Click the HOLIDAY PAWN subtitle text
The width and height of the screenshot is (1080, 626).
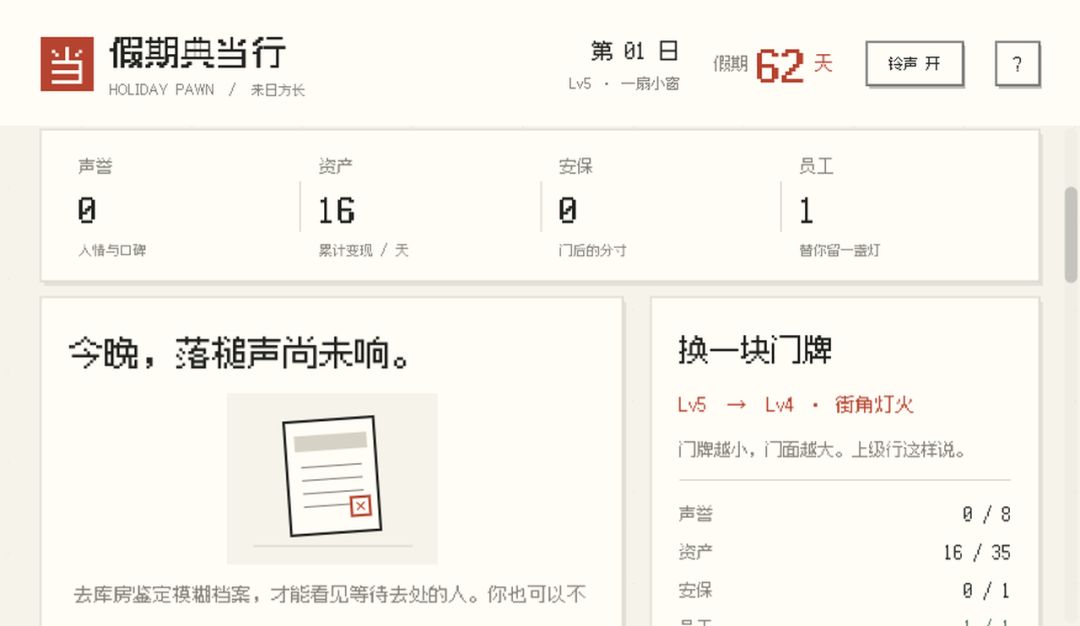pyautogui.click(x=162, y=90)
